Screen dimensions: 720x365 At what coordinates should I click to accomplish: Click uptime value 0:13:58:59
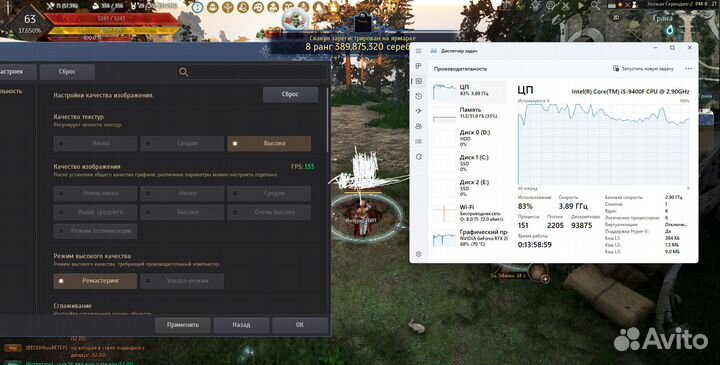(534, 245)
